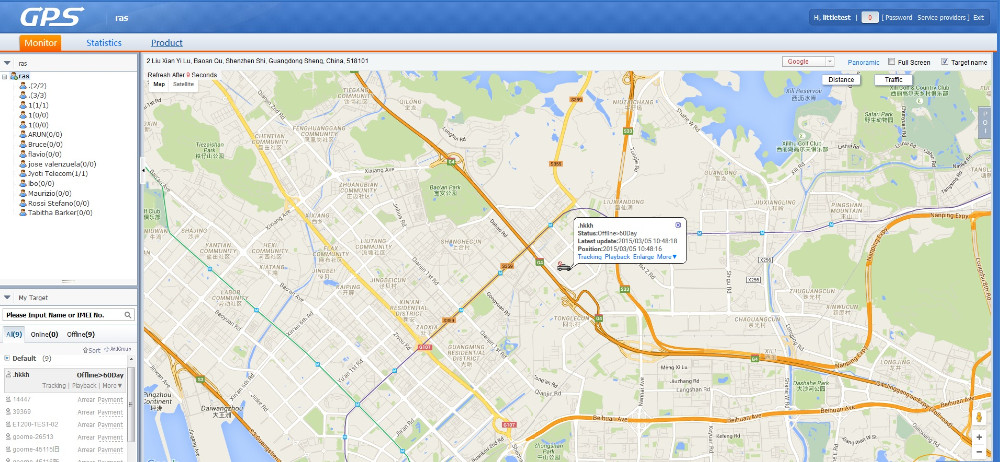
Task: Open the Panoramic link
Action: click(862, 62)
